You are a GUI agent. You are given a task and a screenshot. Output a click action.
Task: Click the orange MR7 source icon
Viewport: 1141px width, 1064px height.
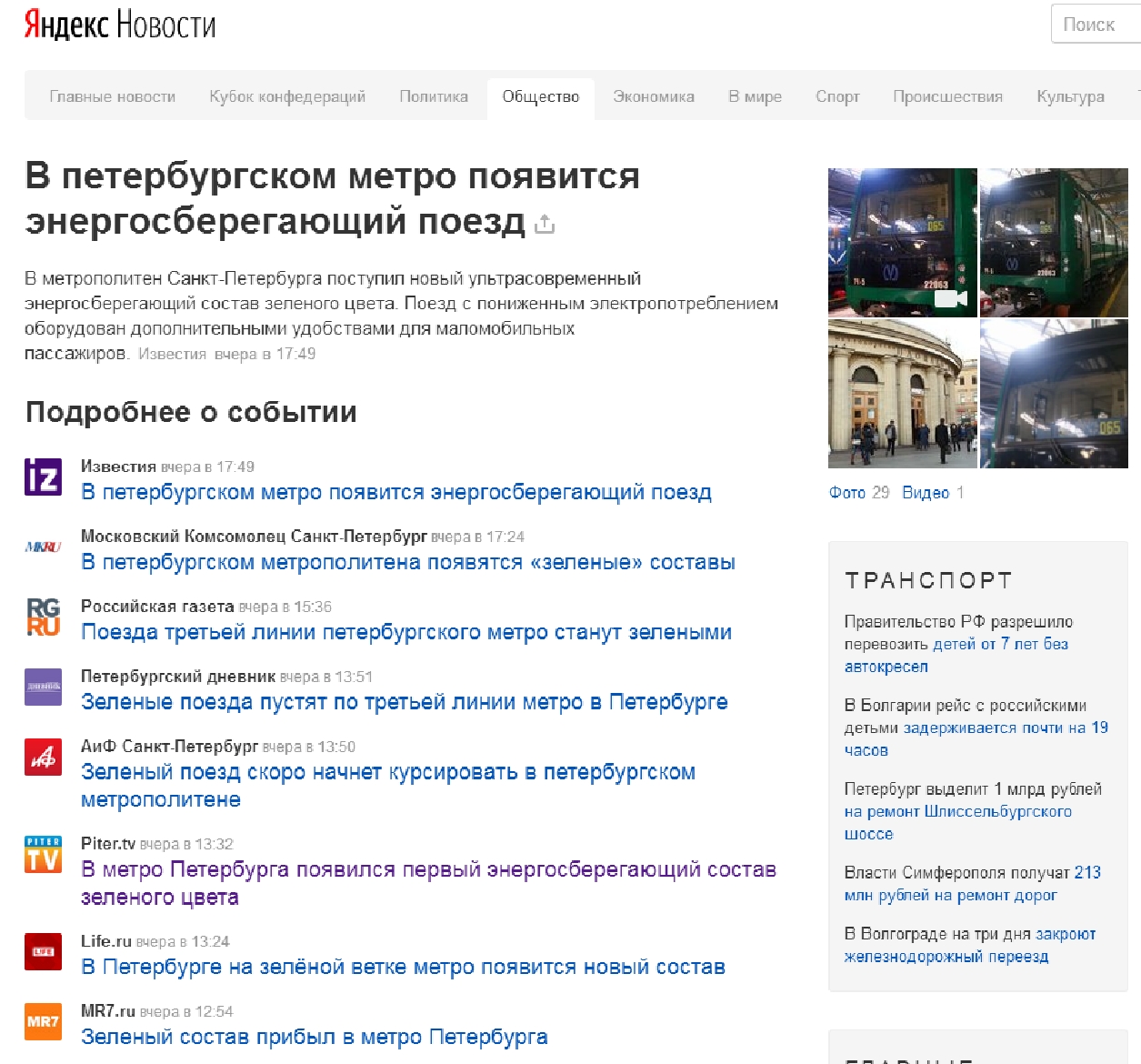point(43,1021)
